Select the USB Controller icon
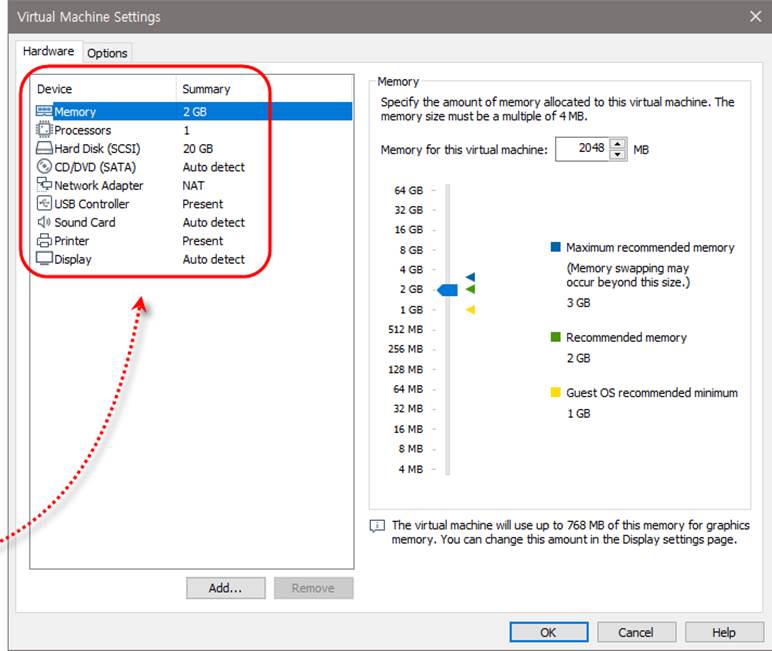Viewport: 772px width, 651px height. pos(44,204)
